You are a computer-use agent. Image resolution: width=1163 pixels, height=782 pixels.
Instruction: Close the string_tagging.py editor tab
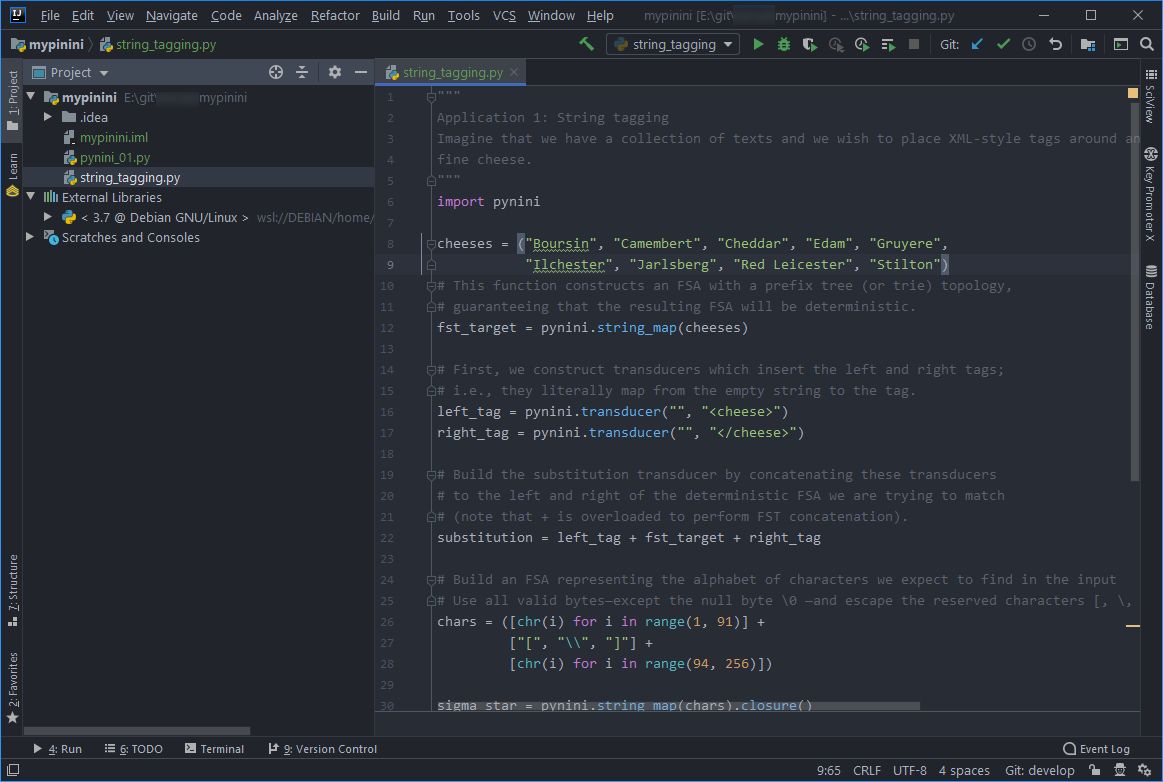pyautogui.click(x=513, y=72)
